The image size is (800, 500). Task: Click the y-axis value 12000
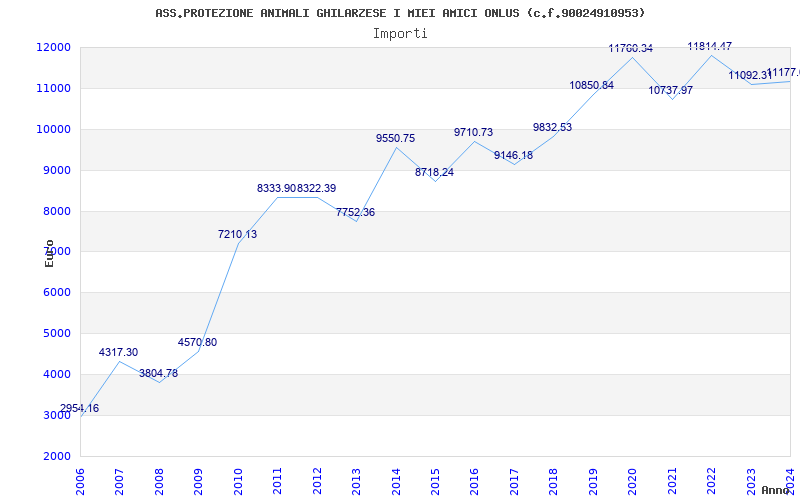[53, 47]
